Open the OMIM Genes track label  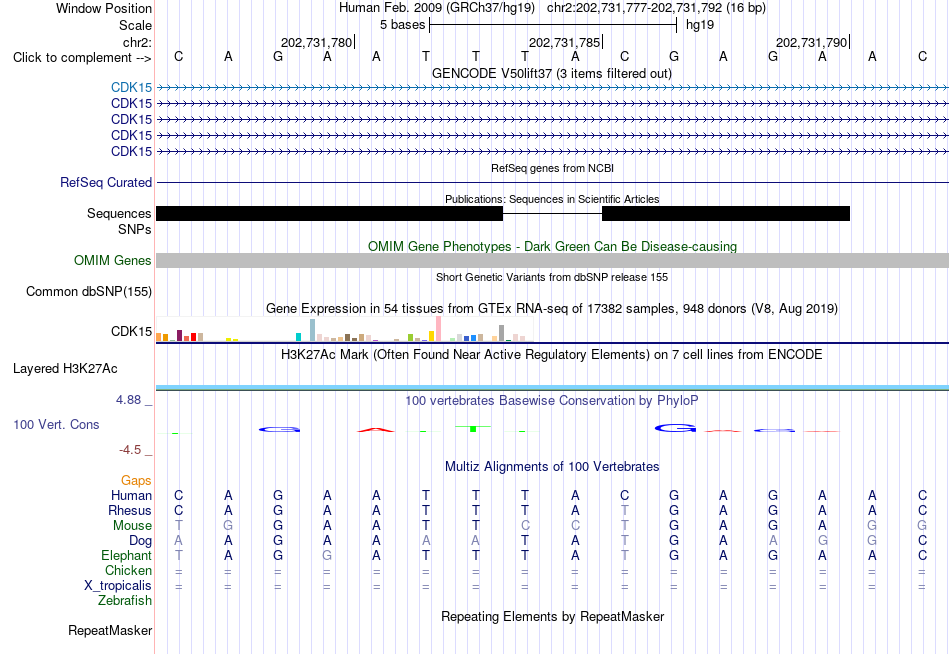click(x=112, y=261)
